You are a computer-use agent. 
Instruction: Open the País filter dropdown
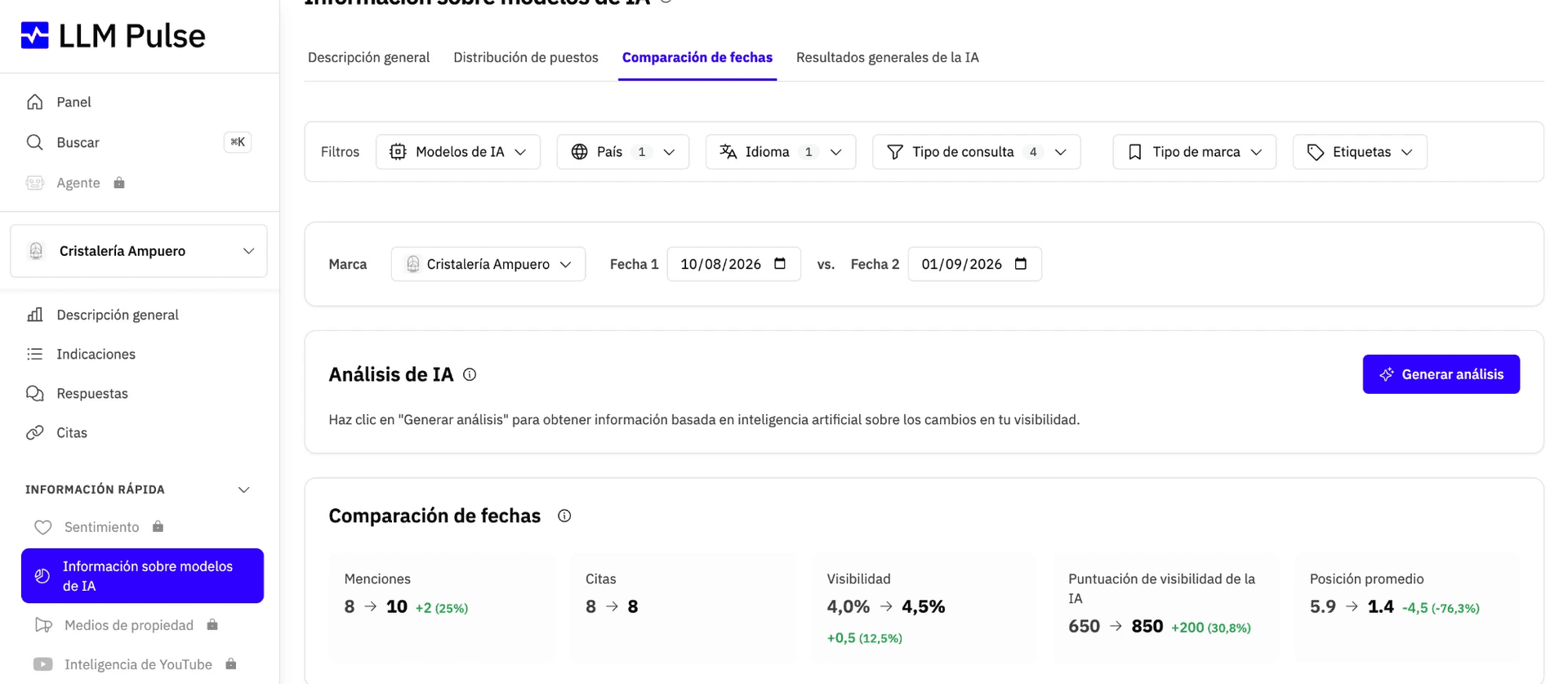click(x=623, y=152)
